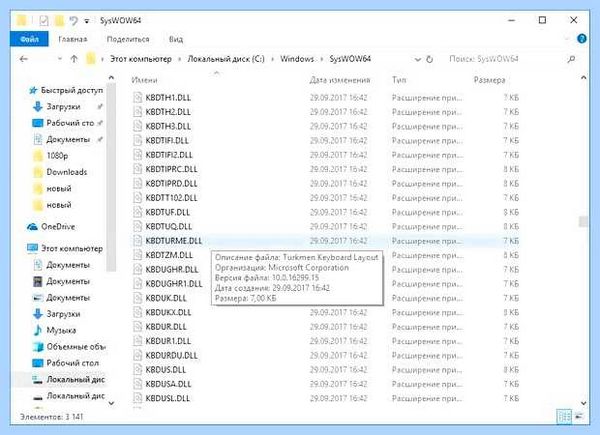This screenshot has height=435, width=600.
Task: Click the star icon of Быстрый доступ
Action: click(x=33, y=90)
